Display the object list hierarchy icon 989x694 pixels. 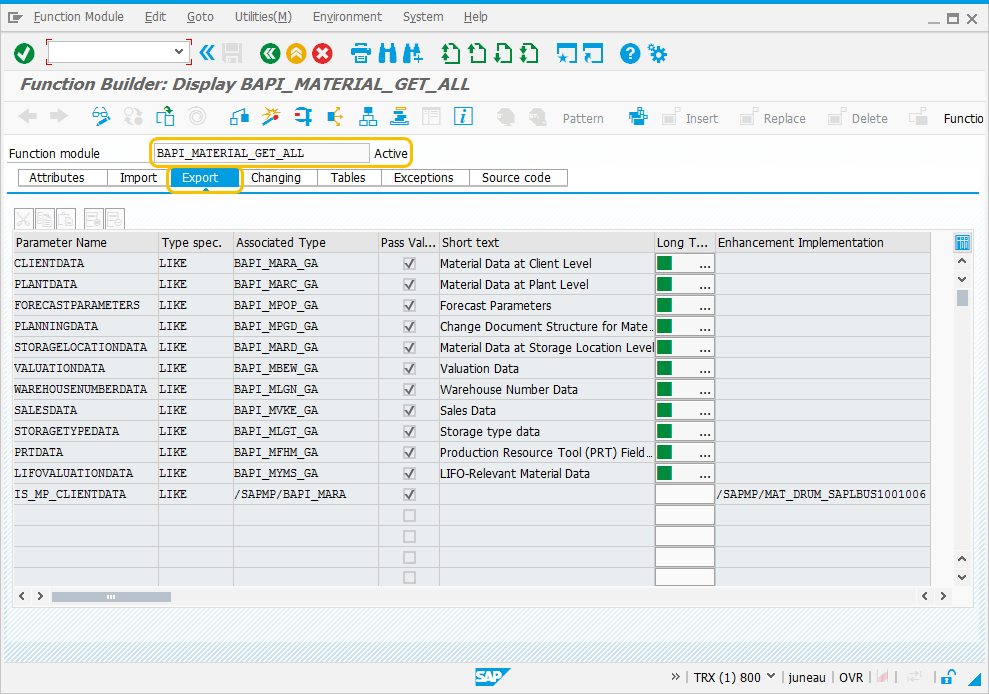pos(368,117)
